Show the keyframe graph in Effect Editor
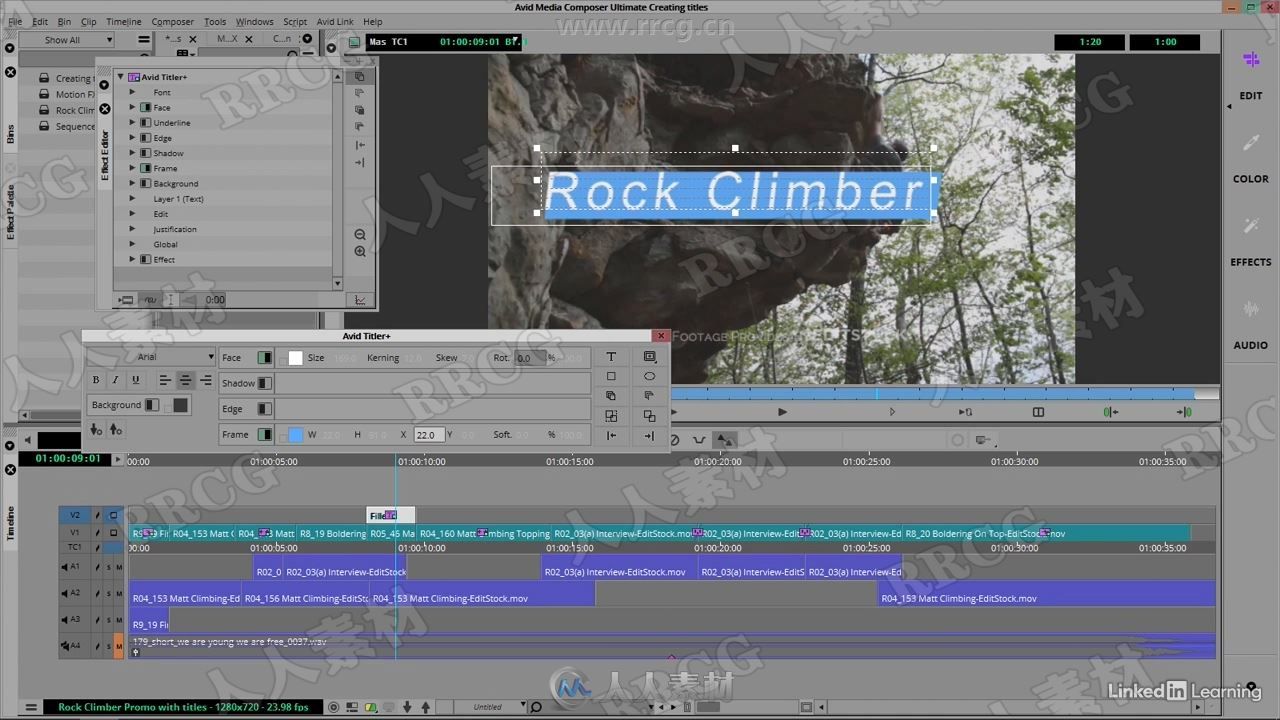 360,300
